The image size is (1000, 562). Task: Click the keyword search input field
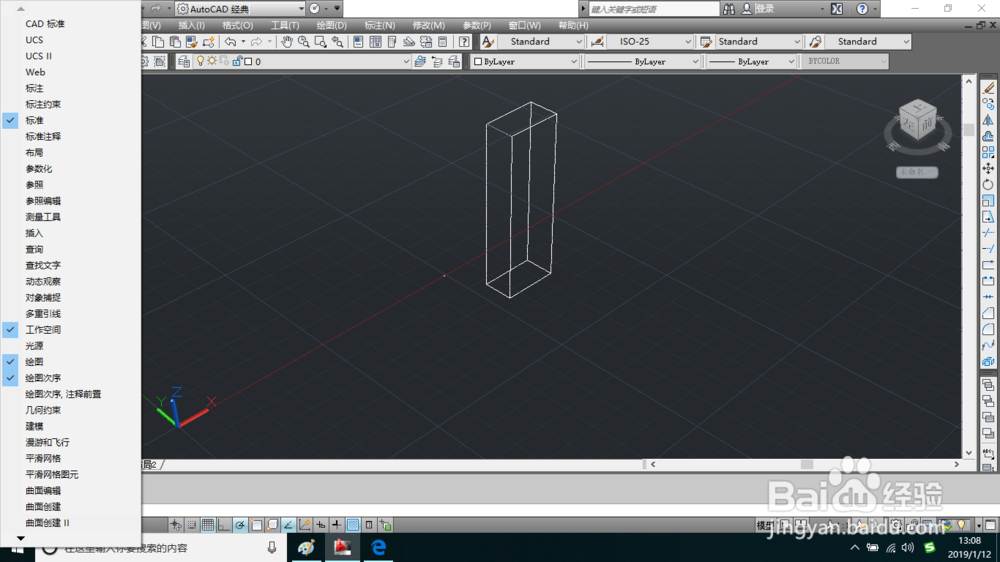pos(653,9)
